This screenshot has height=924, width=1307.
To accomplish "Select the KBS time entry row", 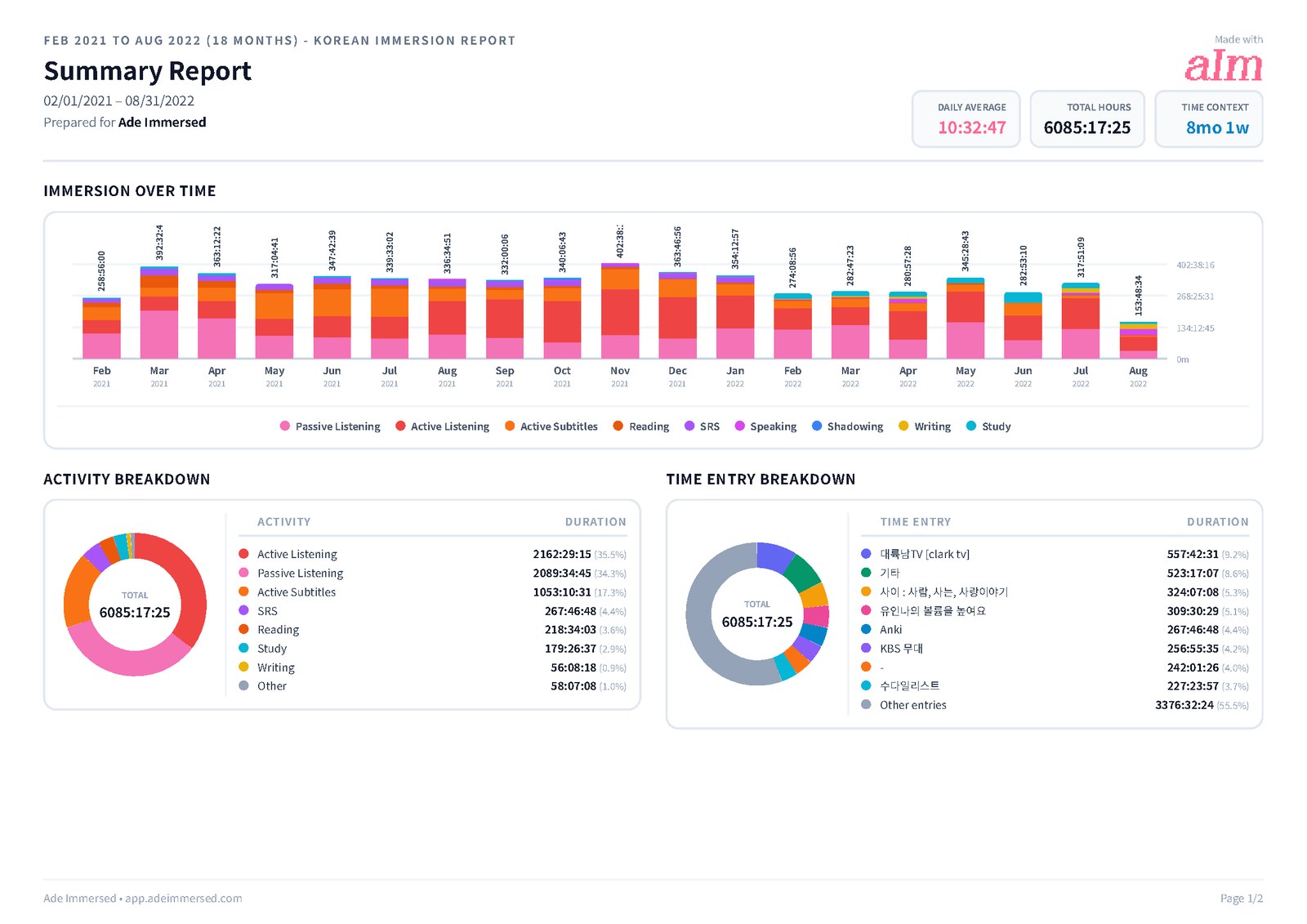I will tap(1055, 648).
